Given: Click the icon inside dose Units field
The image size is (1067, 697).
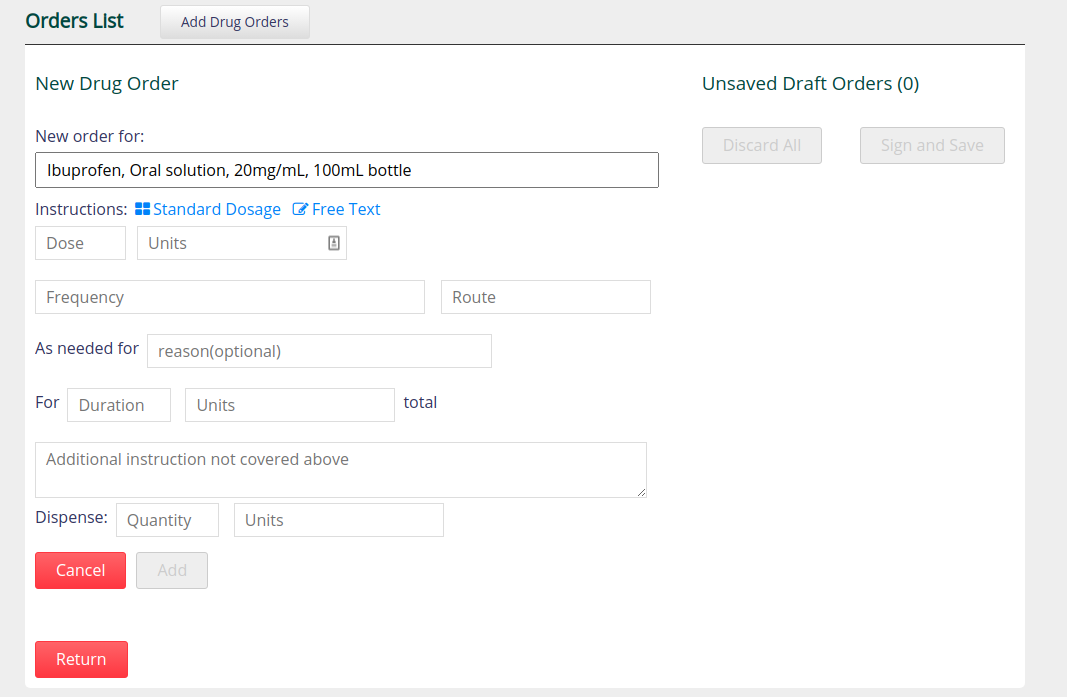Looking at the screenshot, I should (333, 243).
